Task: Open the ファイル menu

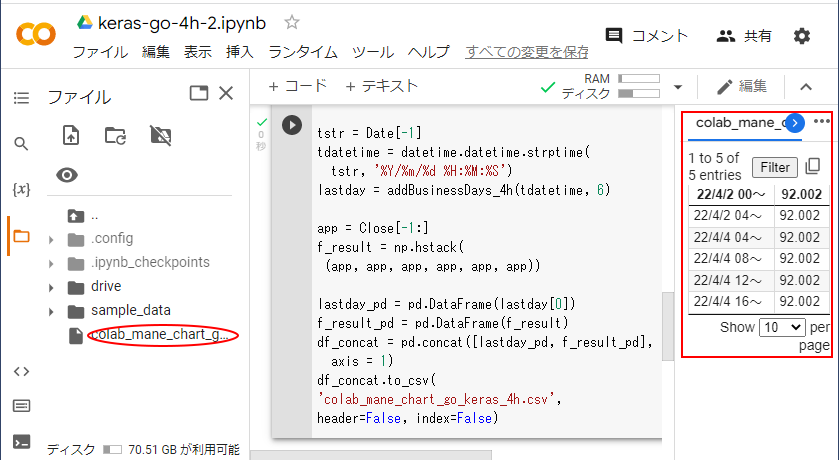Action: (x=100, y=52)
